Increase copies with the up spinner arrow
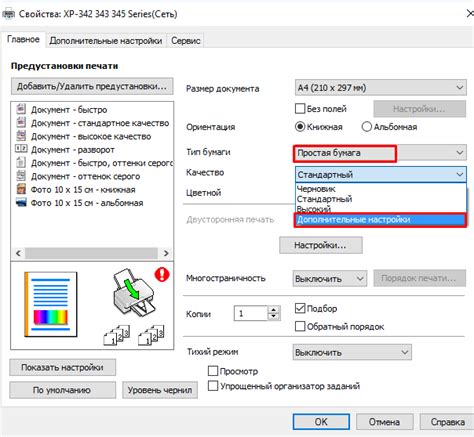This screenshot has width=474, height=437. 274,310
